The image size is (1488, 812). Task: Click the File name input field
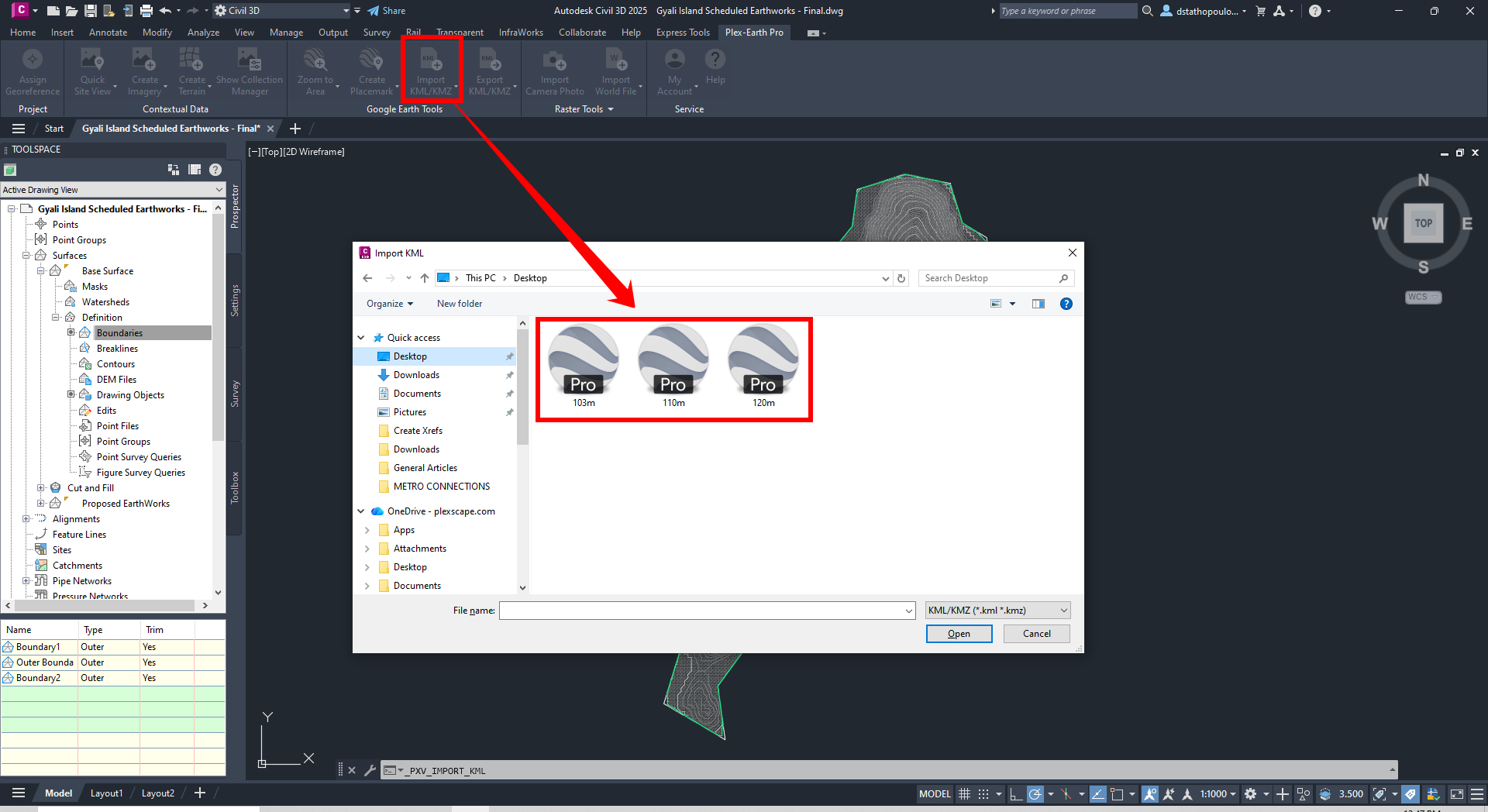pyautogui.click(x=701, y=611)
